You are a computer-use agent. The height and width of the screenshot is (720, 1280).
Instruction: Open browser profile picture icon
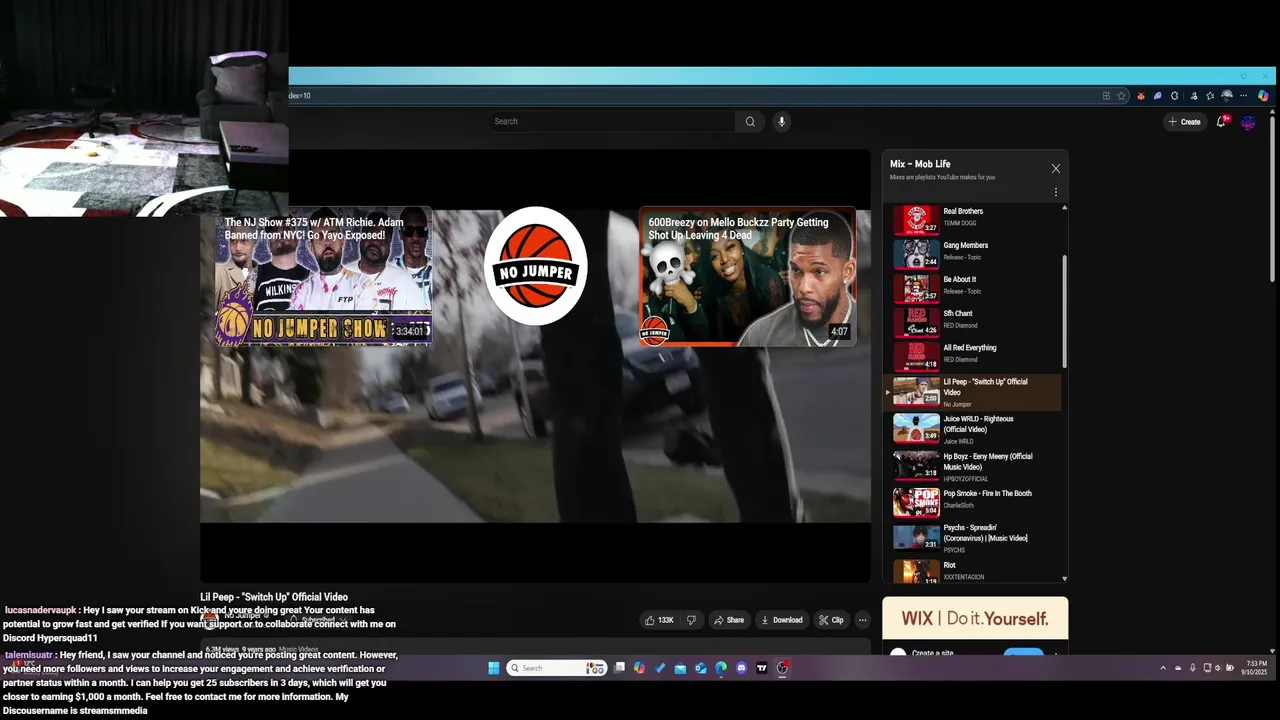tap(1227, 96)
